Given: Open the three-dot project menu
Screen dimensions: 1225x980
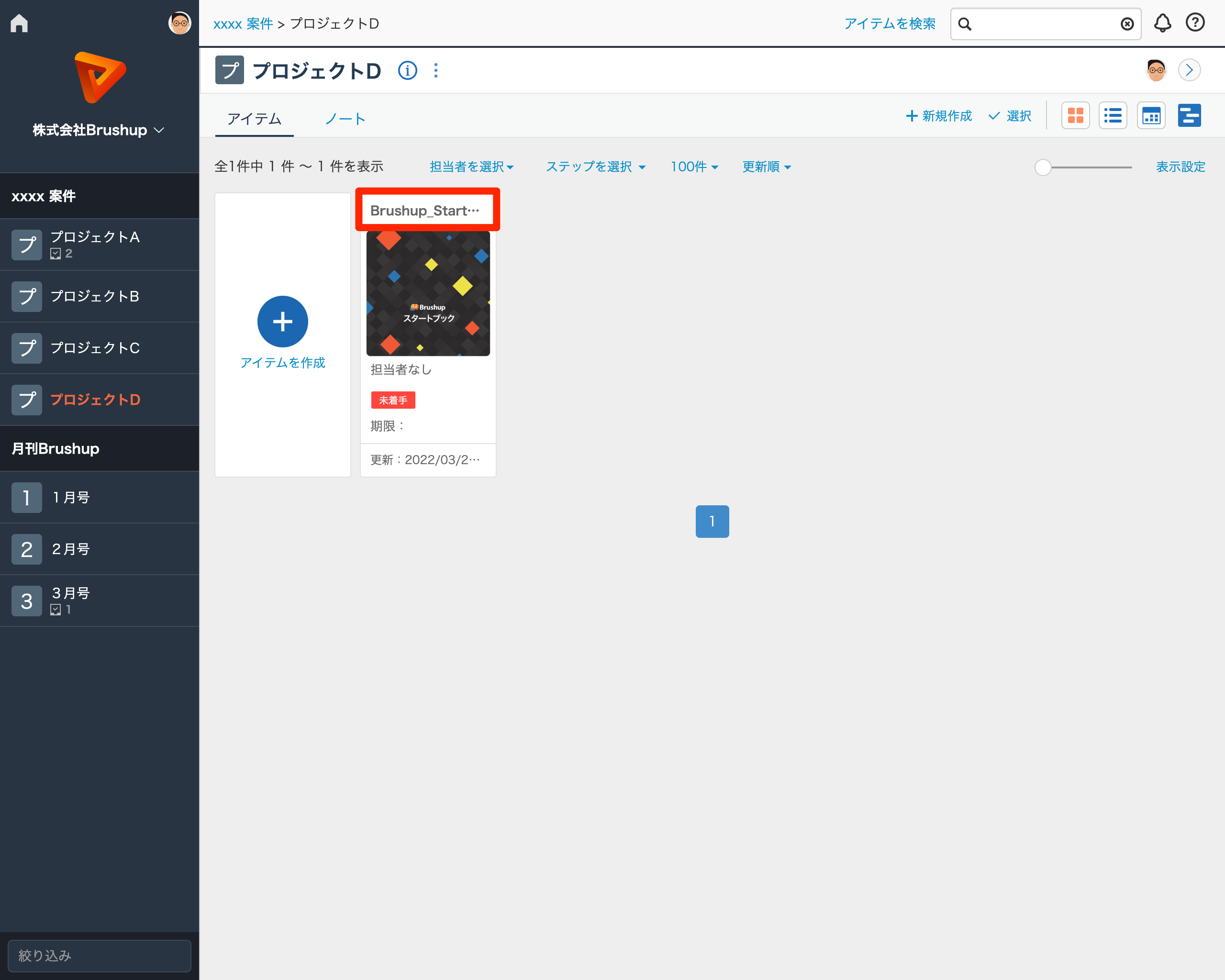Looking at the screenshot, I should [436, 70].
